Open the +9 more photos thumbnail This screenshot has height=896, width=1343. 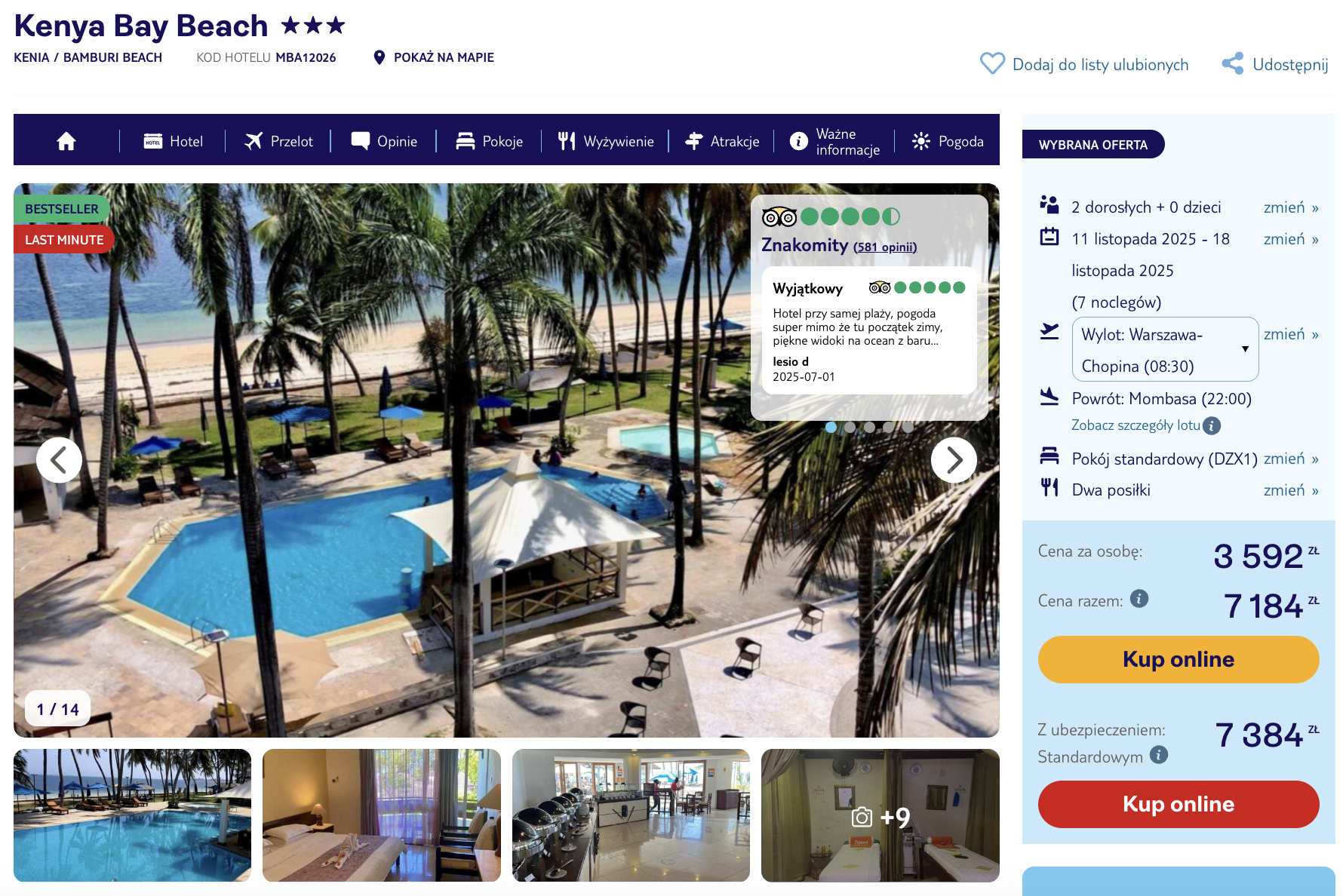coord(880,815)
